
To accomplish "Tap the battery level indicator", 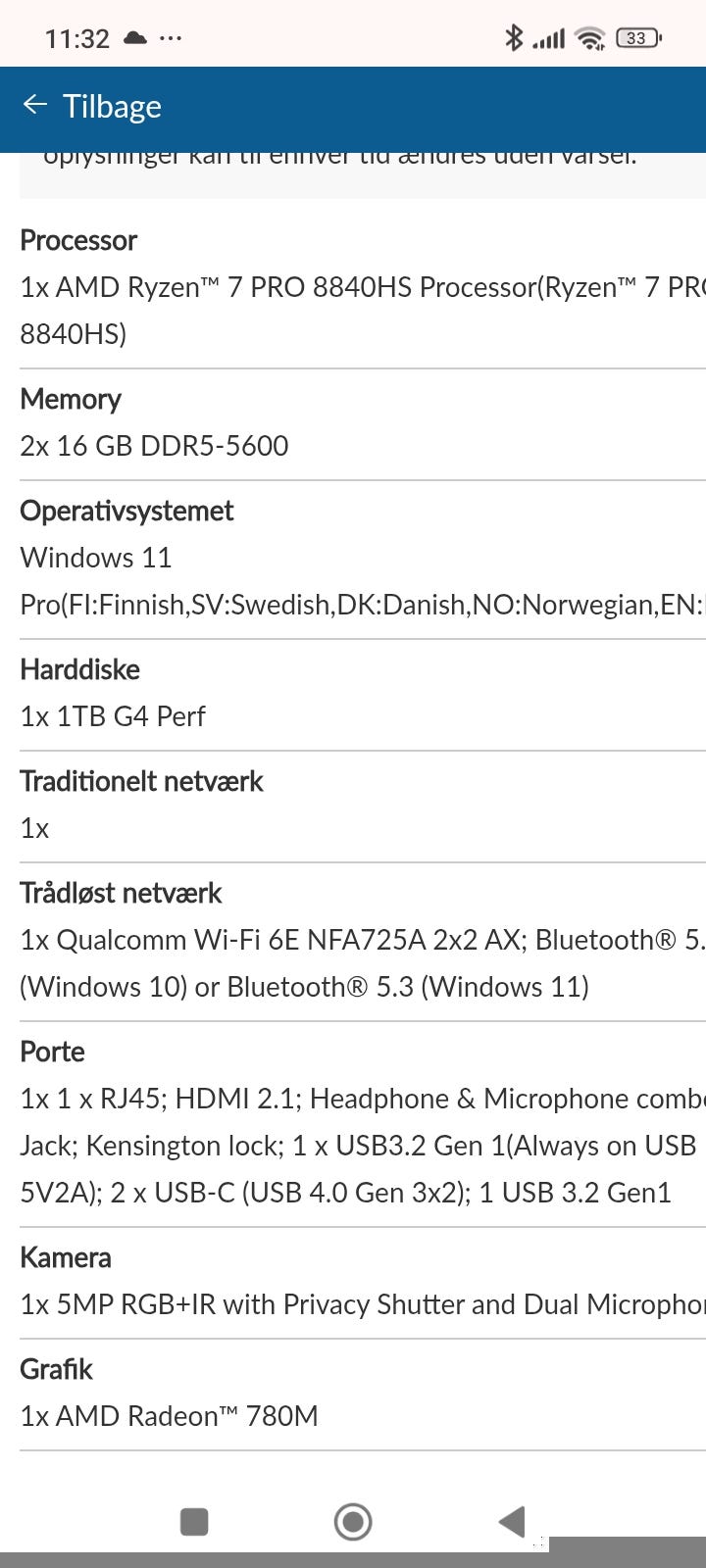I will tap(638, 38).
